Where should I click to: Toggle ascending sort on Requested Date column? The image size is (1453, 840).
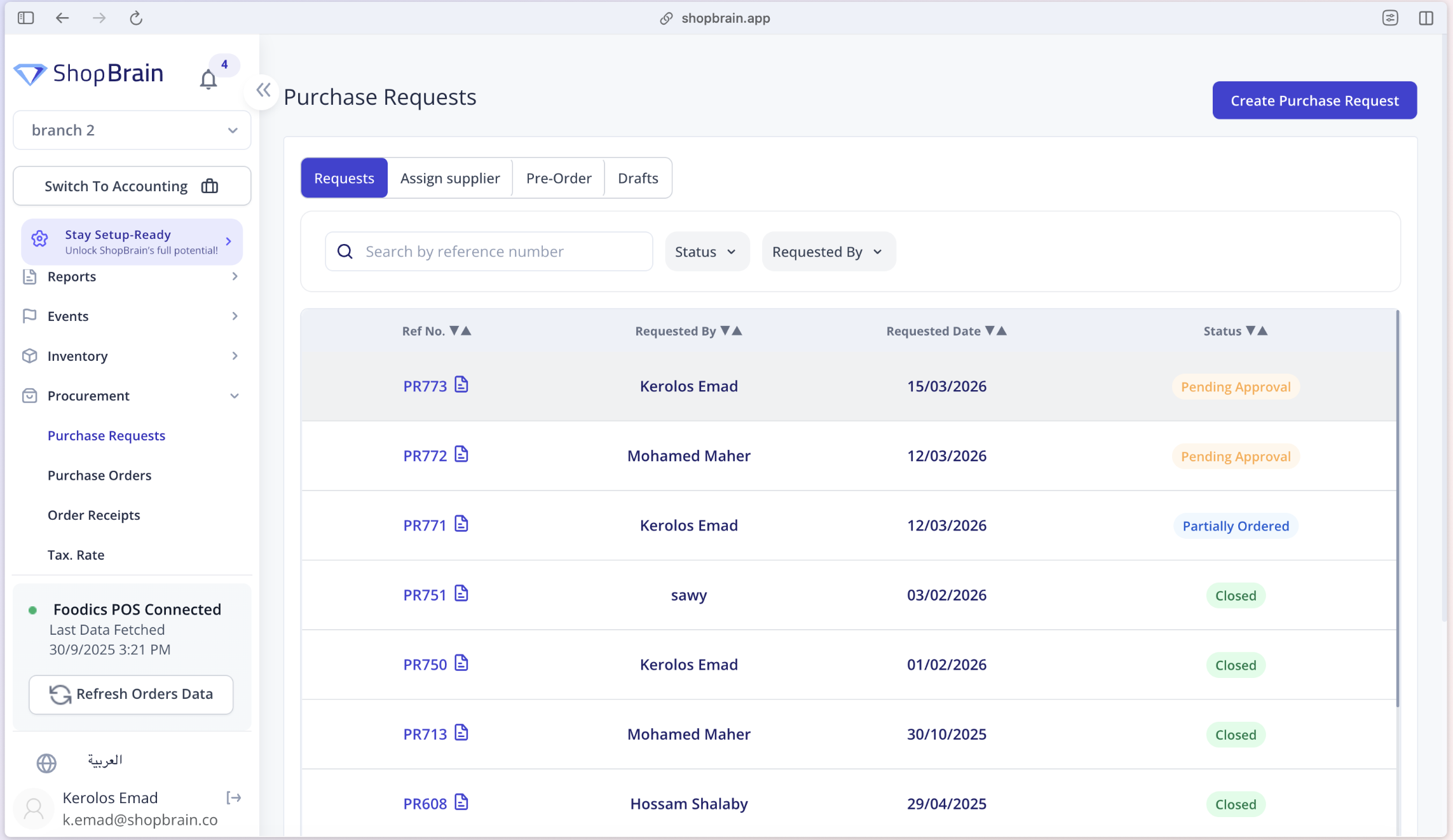click(1003, 330)
